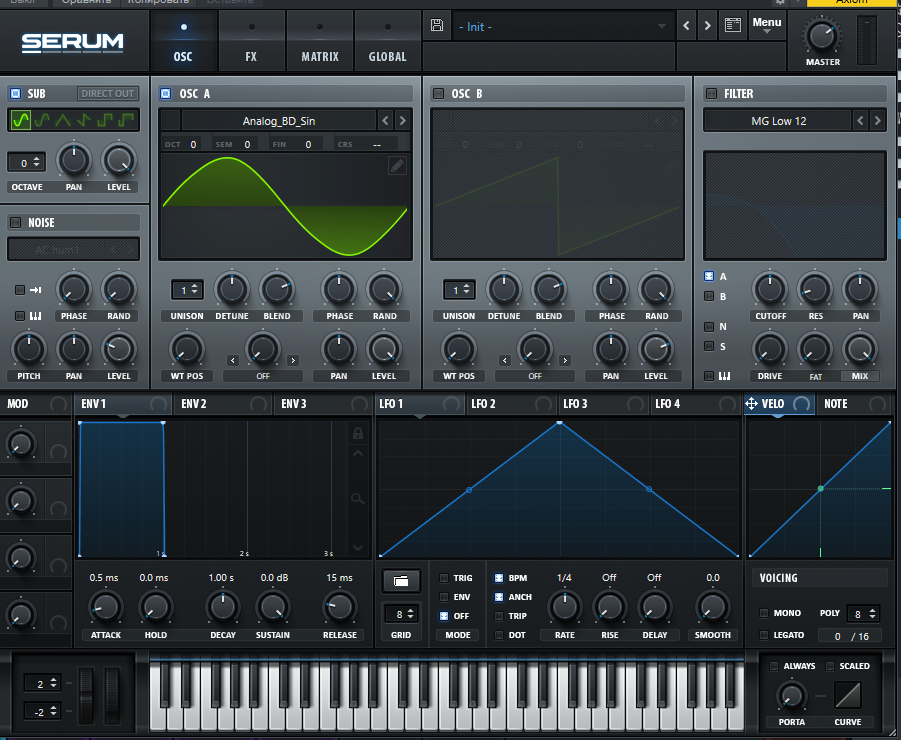
Task: Toggle the ENV 1 lock icon
Action: click(357, 433)
